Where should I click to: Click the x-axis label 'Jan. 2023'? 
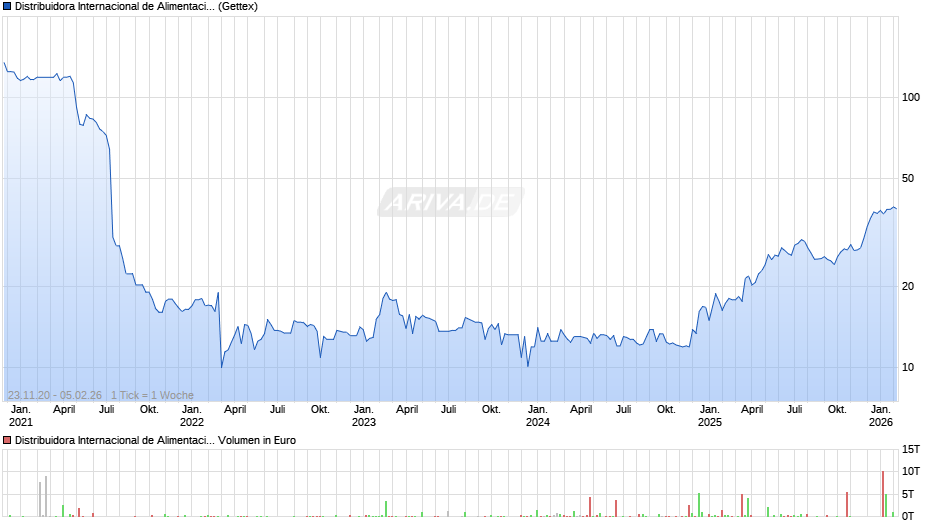[363, 416]
